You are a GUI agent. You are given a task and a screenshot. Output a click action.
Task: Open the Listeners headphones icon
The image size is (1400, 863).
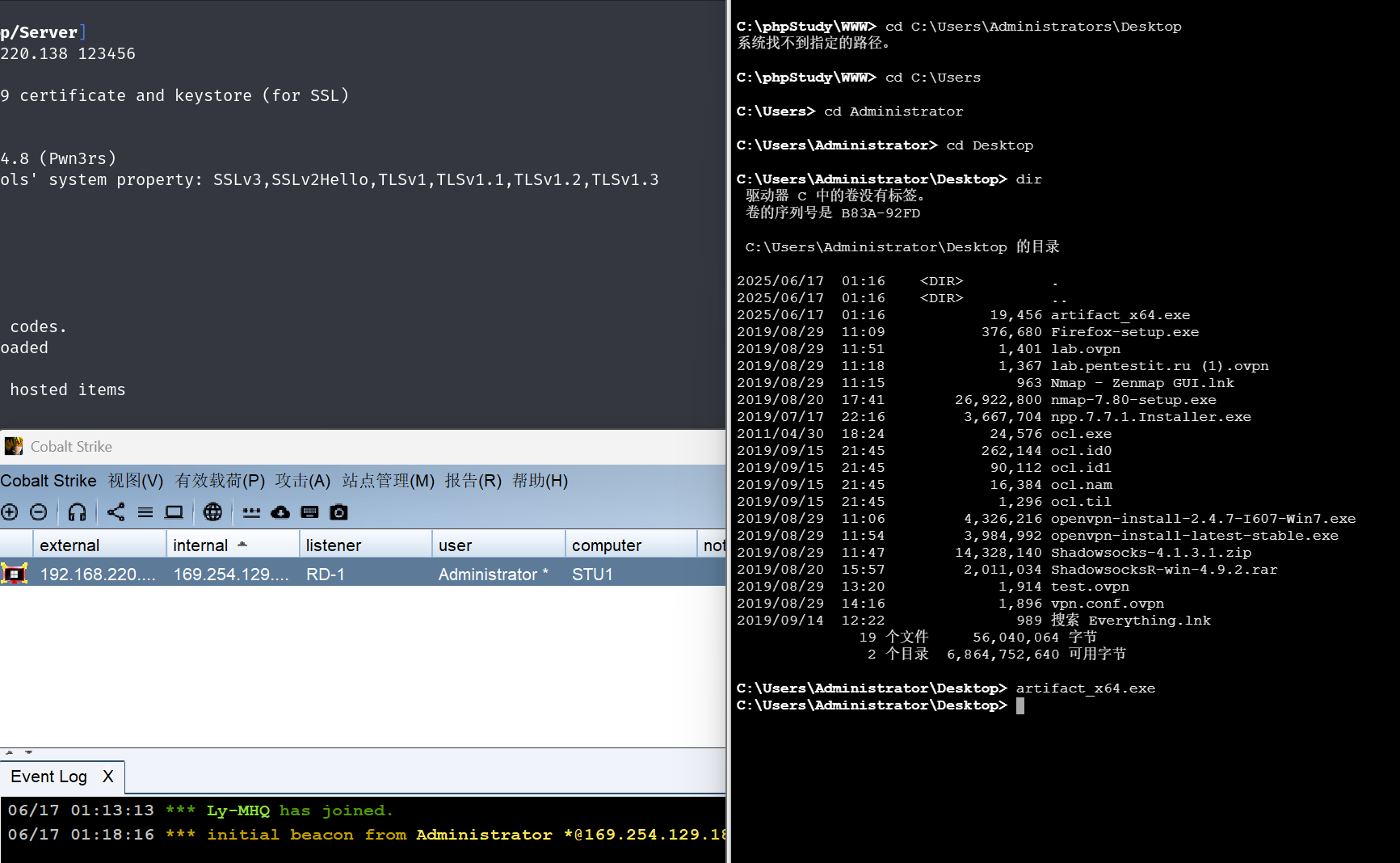tap(77, 512)
